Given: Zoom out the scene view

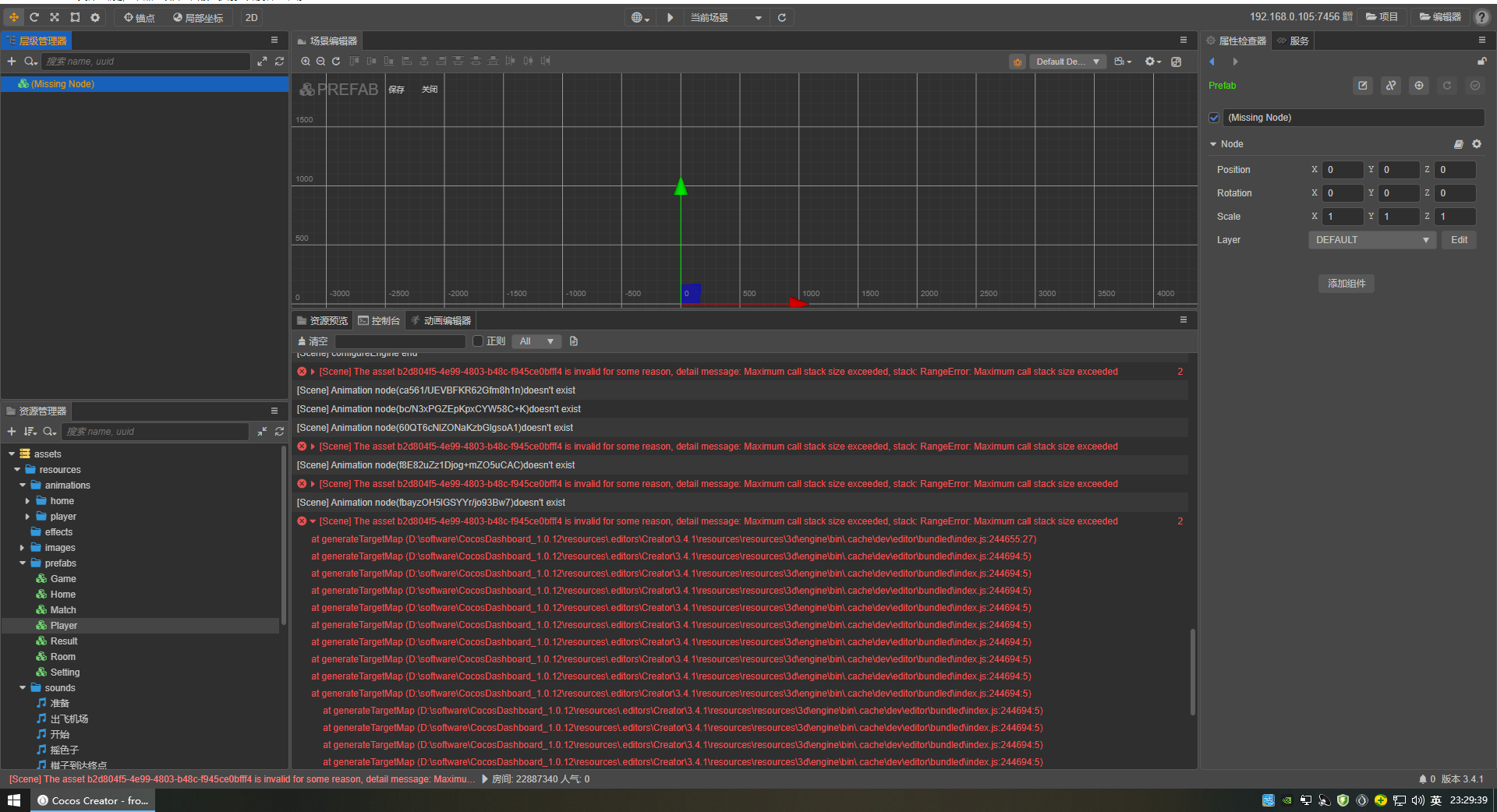Looking at the screenshot, I should (320, 61).
